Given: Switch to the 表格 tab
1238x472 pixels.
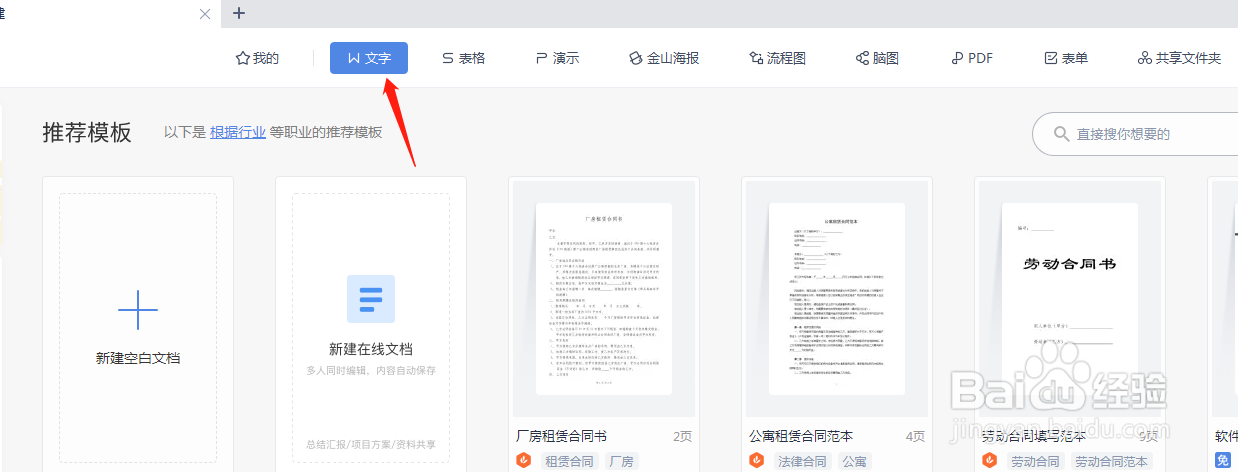Looking at the screenshot, I should tap(463, 58).
